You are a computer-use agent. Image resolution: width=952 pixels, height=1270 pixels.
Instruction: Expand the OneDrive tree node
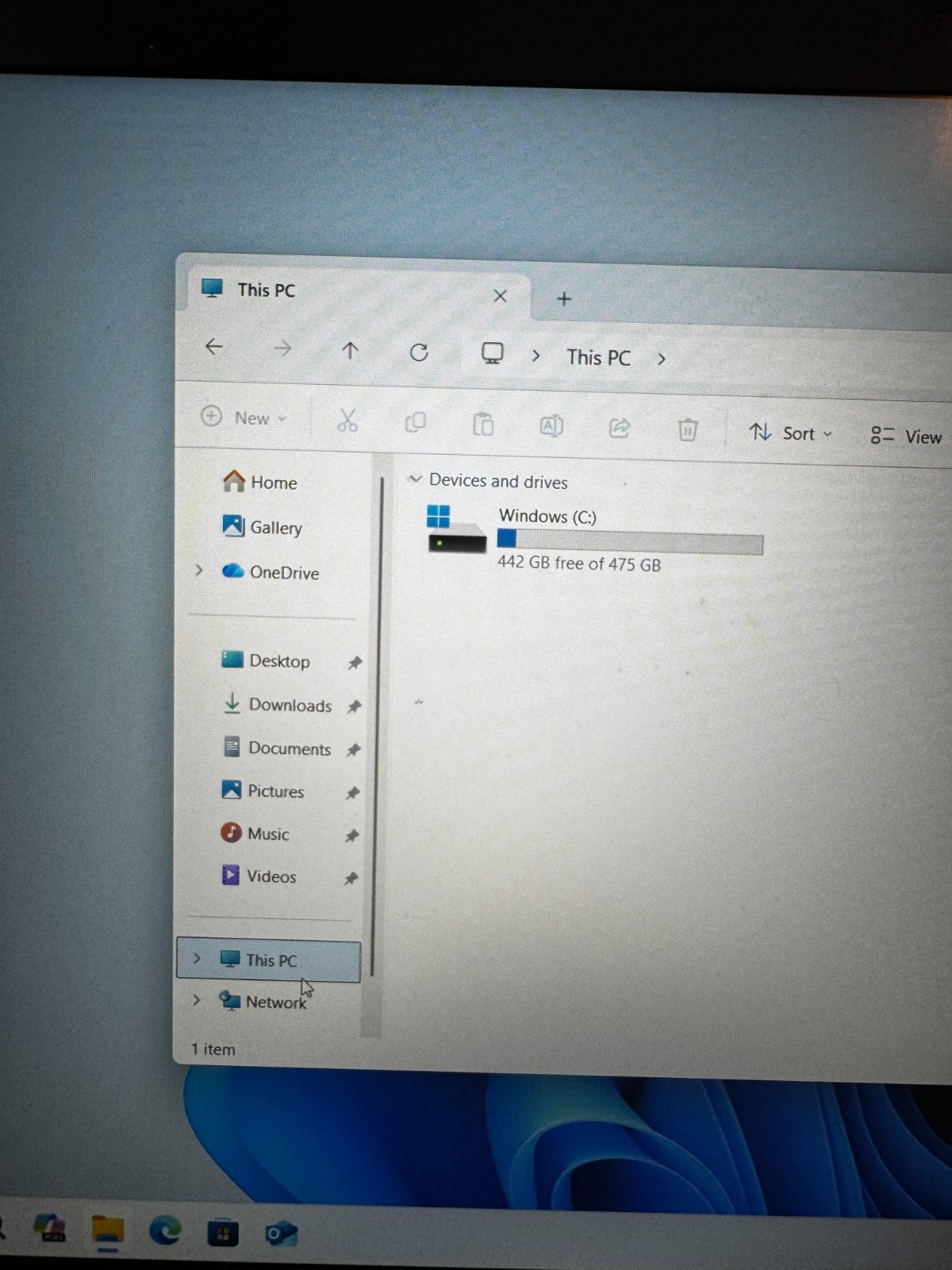(199, 570)
